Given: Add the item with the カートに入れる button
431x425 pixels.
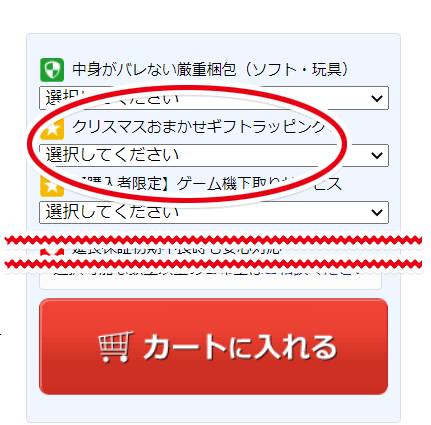Looking at the screenshot, I should pyautogui.click(x=213, y=347).
